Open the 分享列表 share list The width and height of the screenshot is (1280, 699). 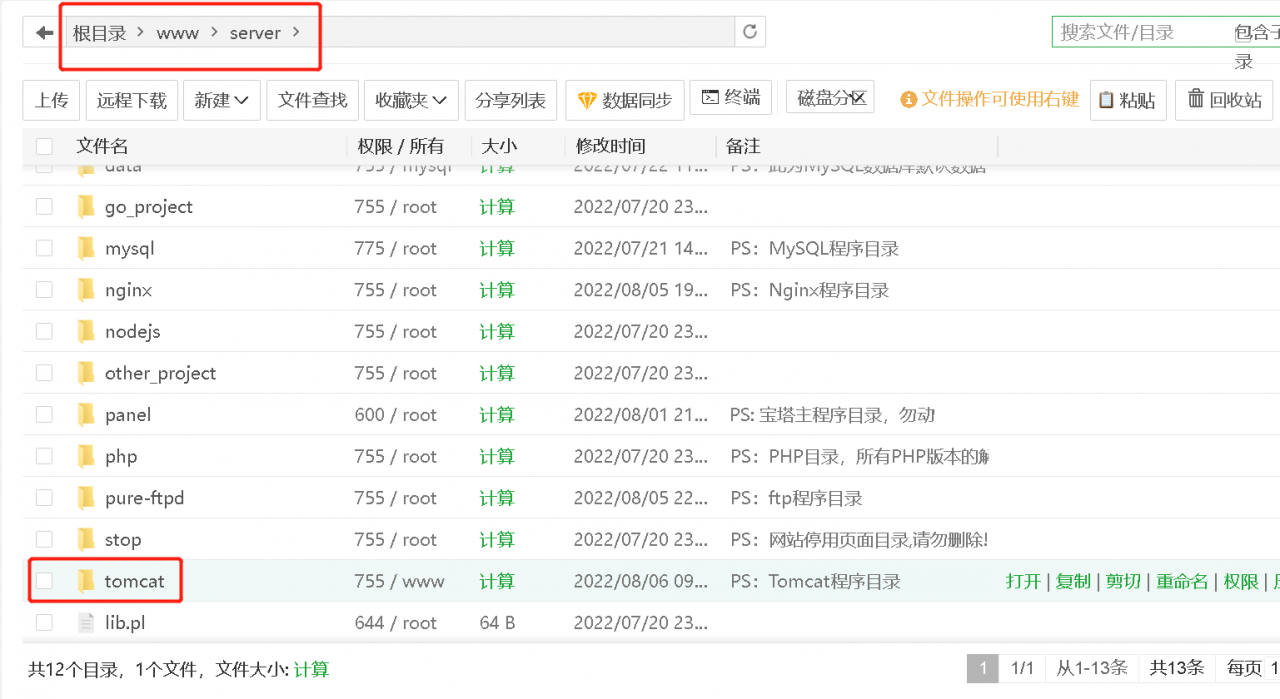510,100
